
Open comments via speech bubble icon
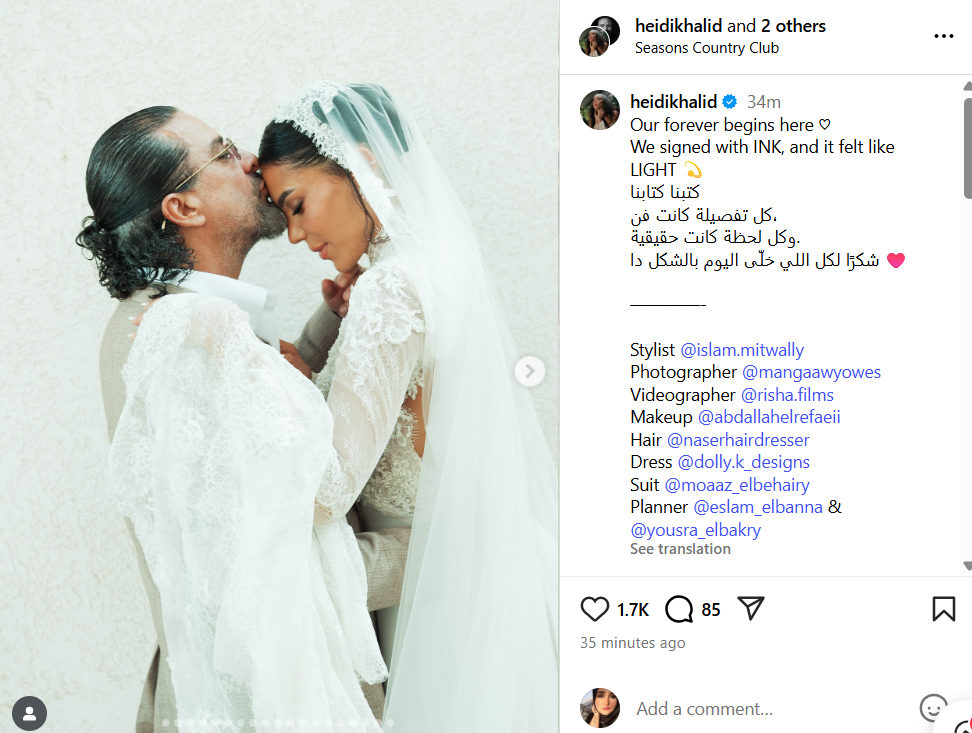click(679, 609)
